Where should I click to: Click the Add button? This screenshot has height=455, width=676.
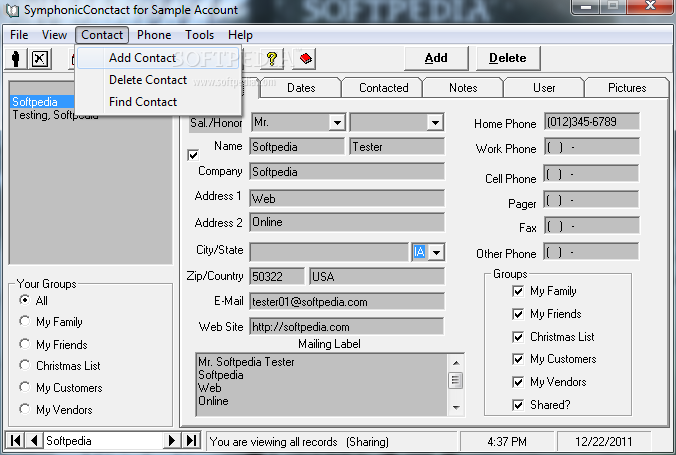coord(436,58)
